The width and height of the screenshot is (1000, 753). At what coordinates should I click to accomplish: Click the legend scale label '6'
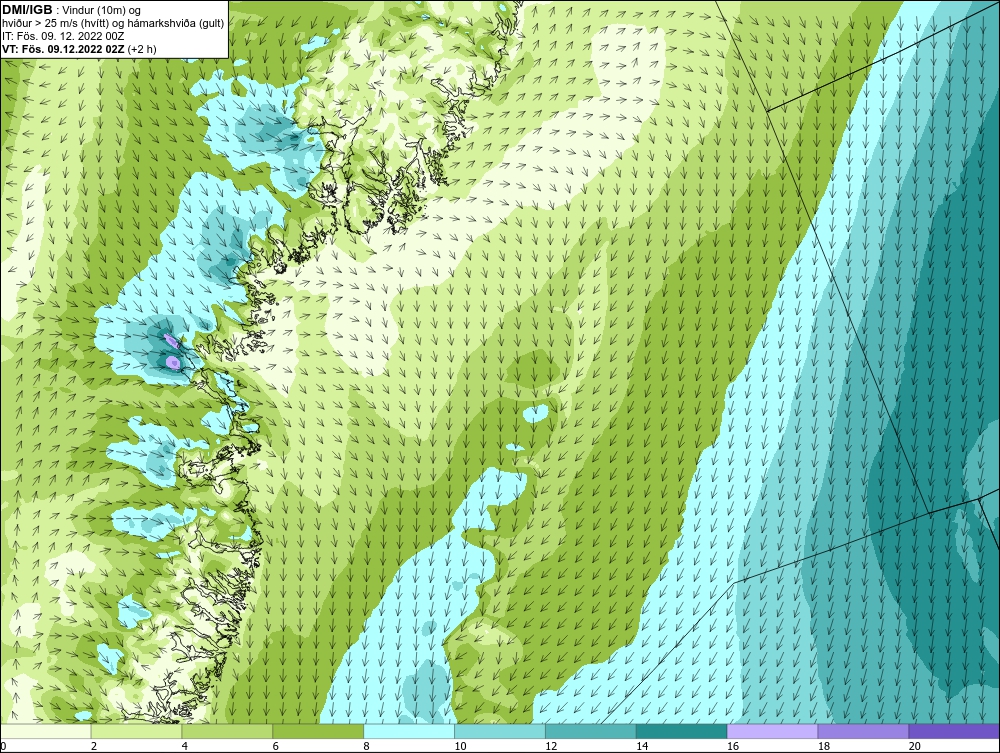(x=276, y=746)
